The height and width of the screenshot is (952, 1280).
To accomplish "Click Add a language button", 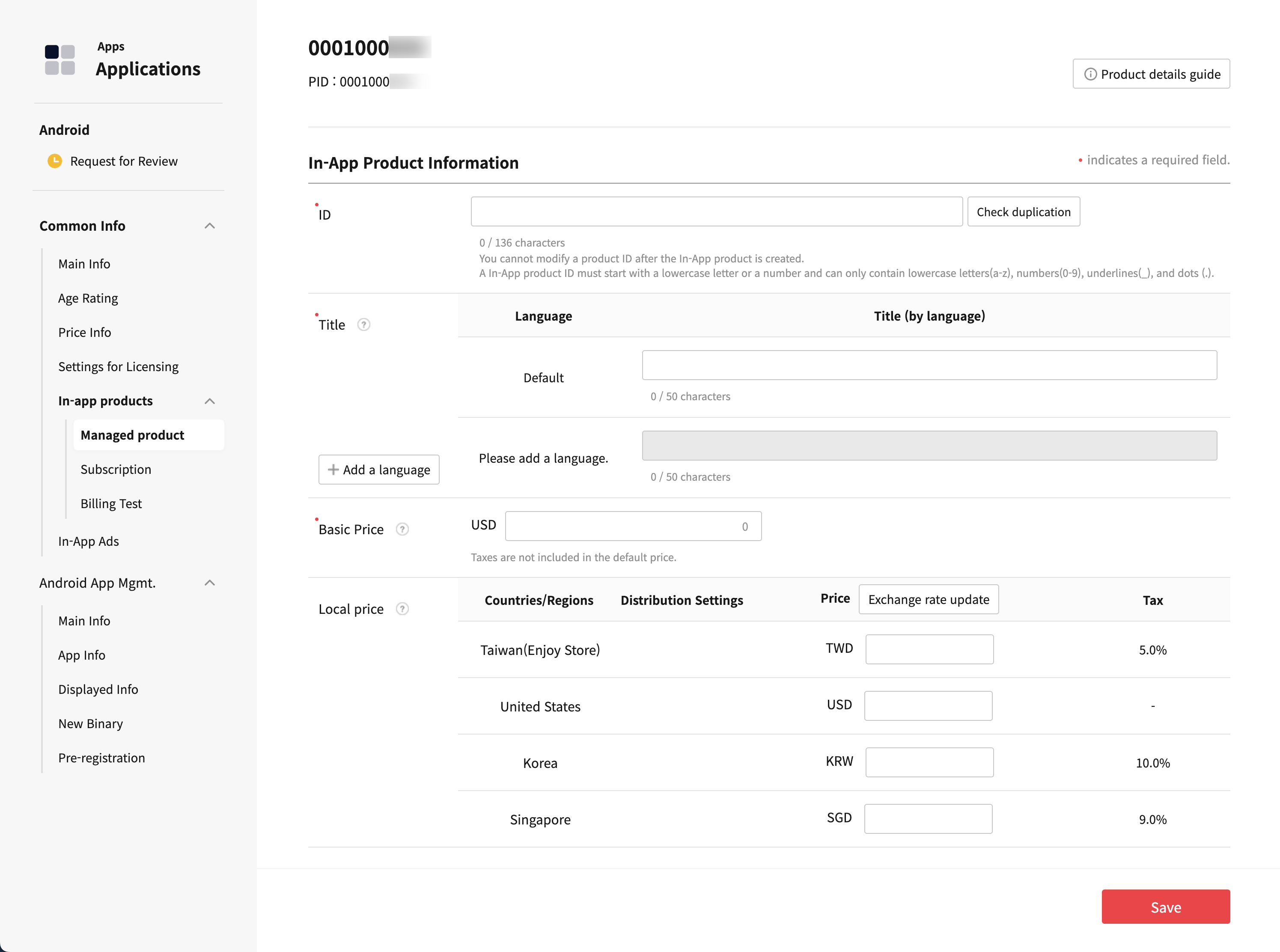I will [x=378, y=470].
